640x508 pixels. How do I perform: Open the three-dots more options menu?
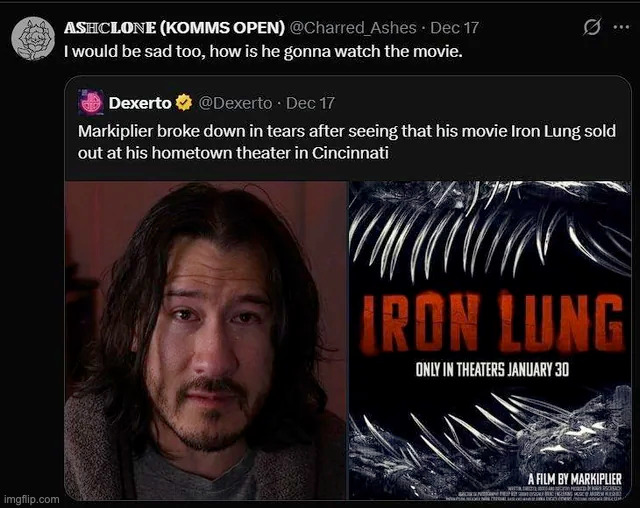[x=621, y=27]
